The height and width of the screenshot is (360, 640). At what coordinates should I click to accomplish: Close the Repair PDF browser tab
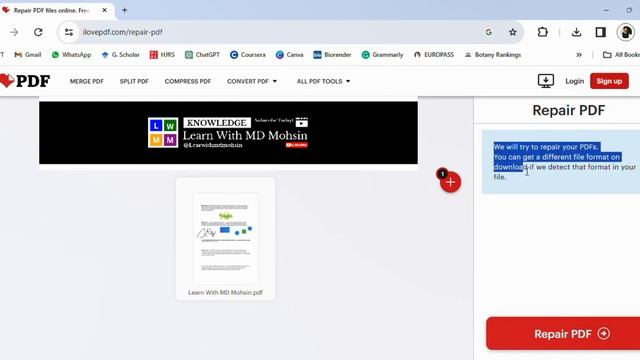coord(104,10)
